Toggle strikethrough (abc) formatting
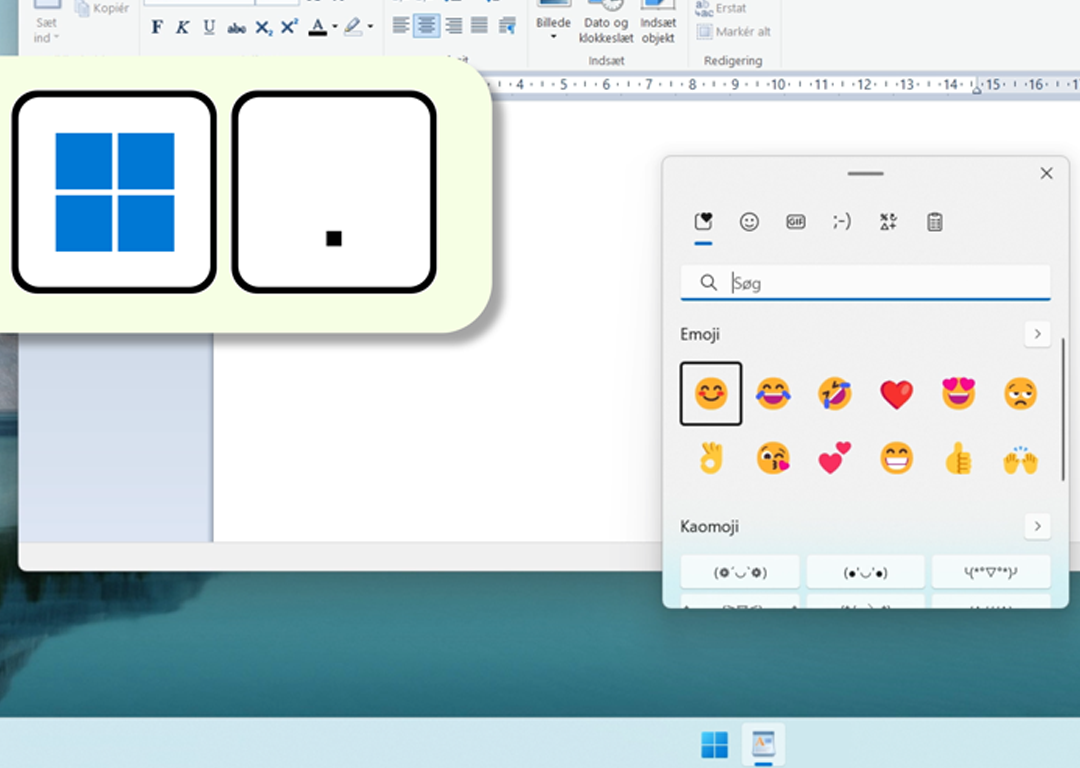Image resolution: width=1080 pixels, height=768 pixels. (x=236, y=28)
